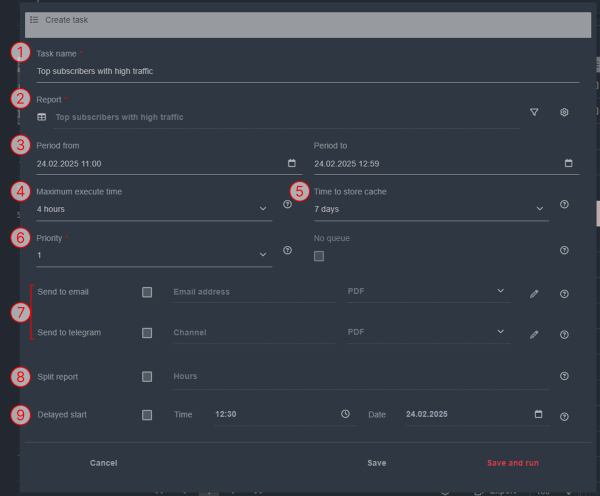Enable the Delayed start checkbox
The width and height of the screenshot is (600, 496).
147,414
